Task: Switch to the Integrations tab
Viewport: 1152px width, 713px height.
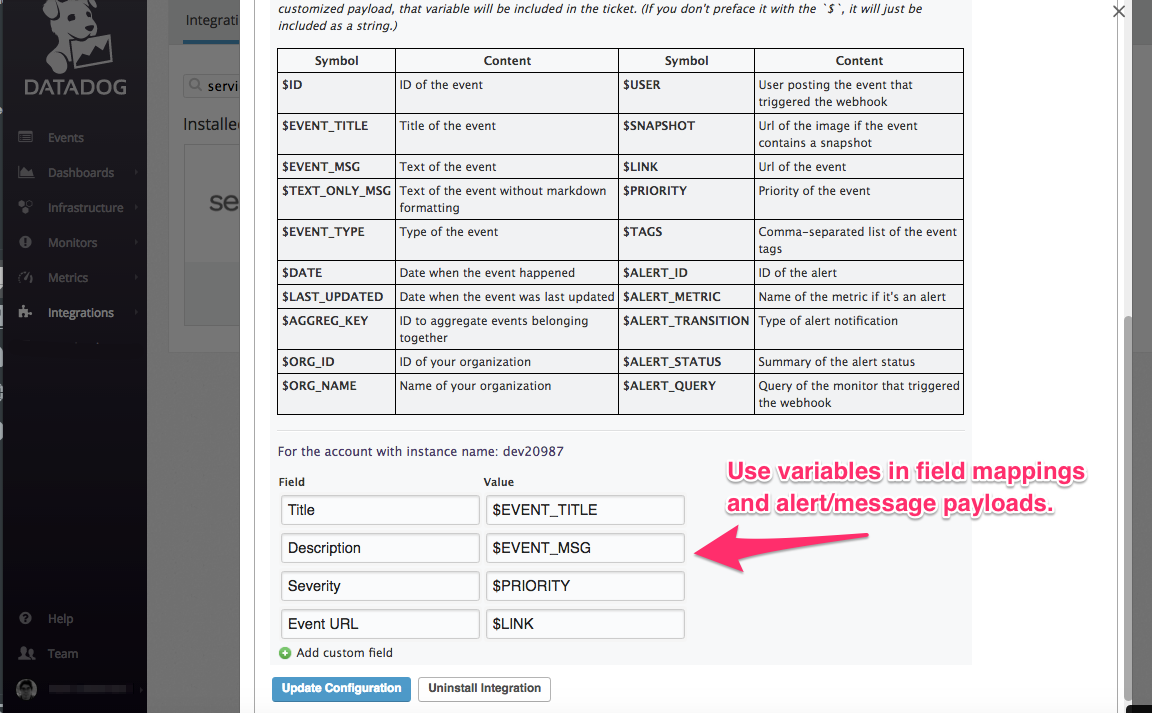Action: tap(212, 20)
